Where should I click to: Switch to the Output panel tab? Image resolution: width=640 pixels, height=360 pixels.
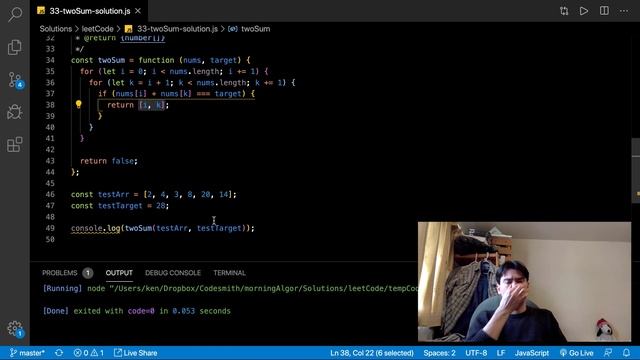pos(119,273)
